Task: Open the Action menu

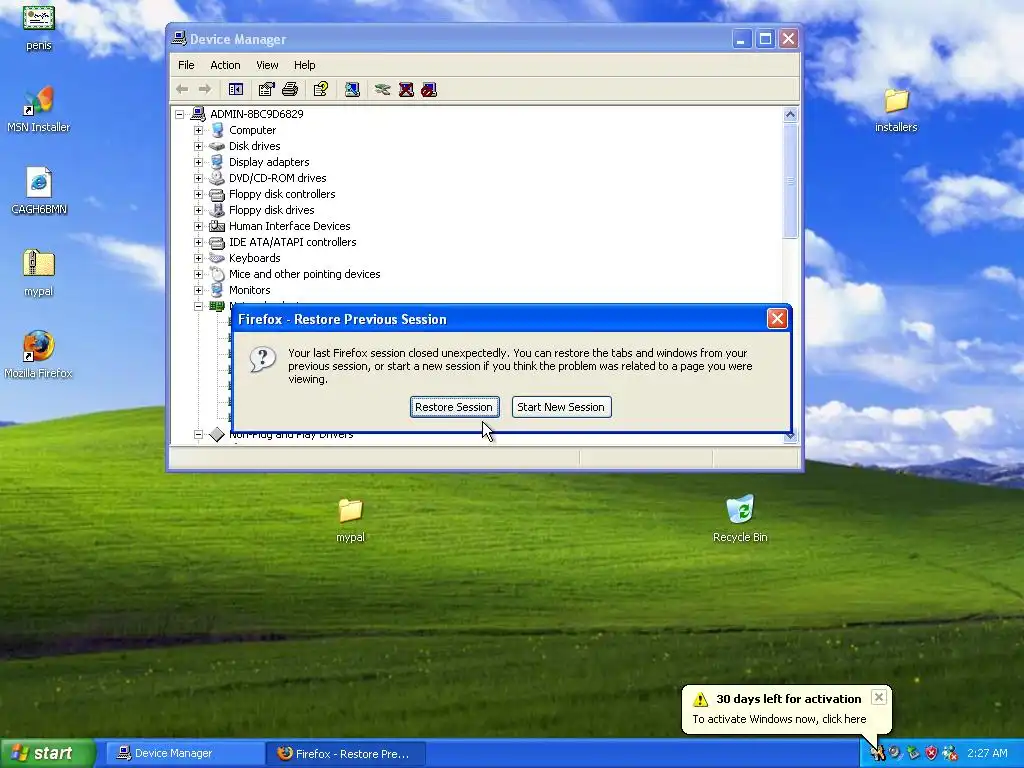Action: pos(225,65)
